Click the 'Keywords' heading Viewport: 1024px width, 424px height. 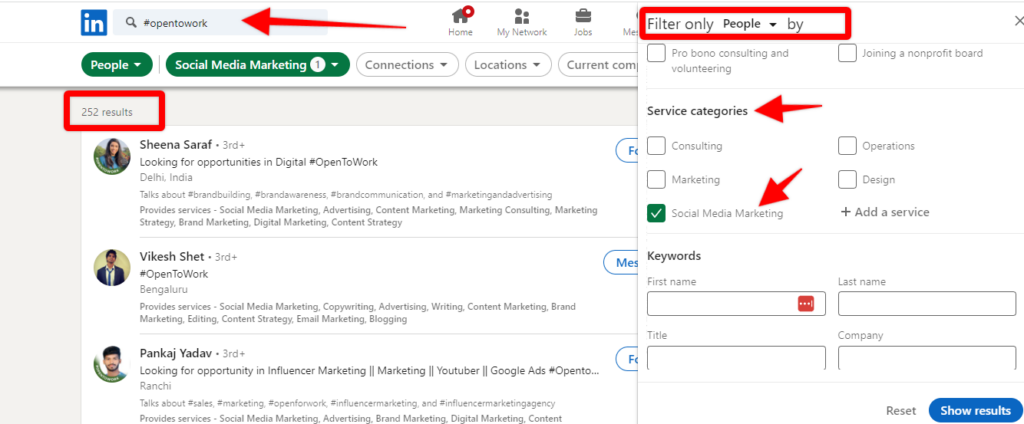point(674,255)
